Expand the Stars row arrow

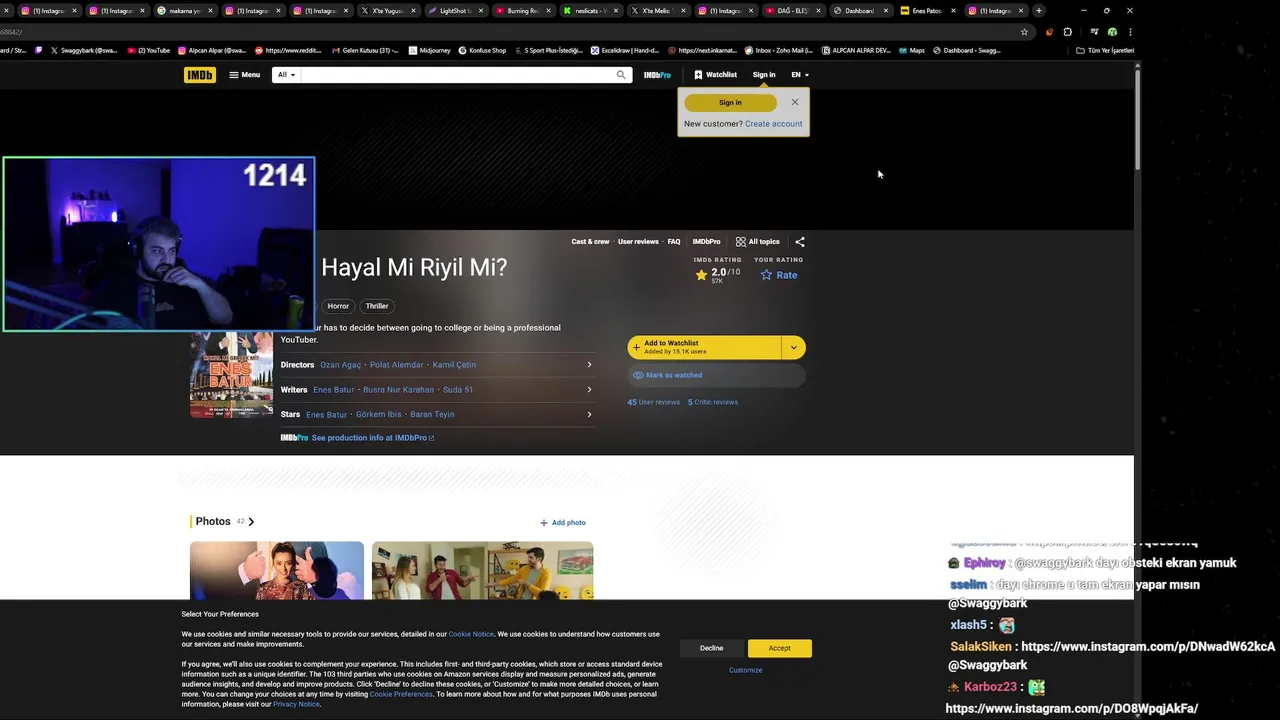pyautogui.click(x=589, y=414)
